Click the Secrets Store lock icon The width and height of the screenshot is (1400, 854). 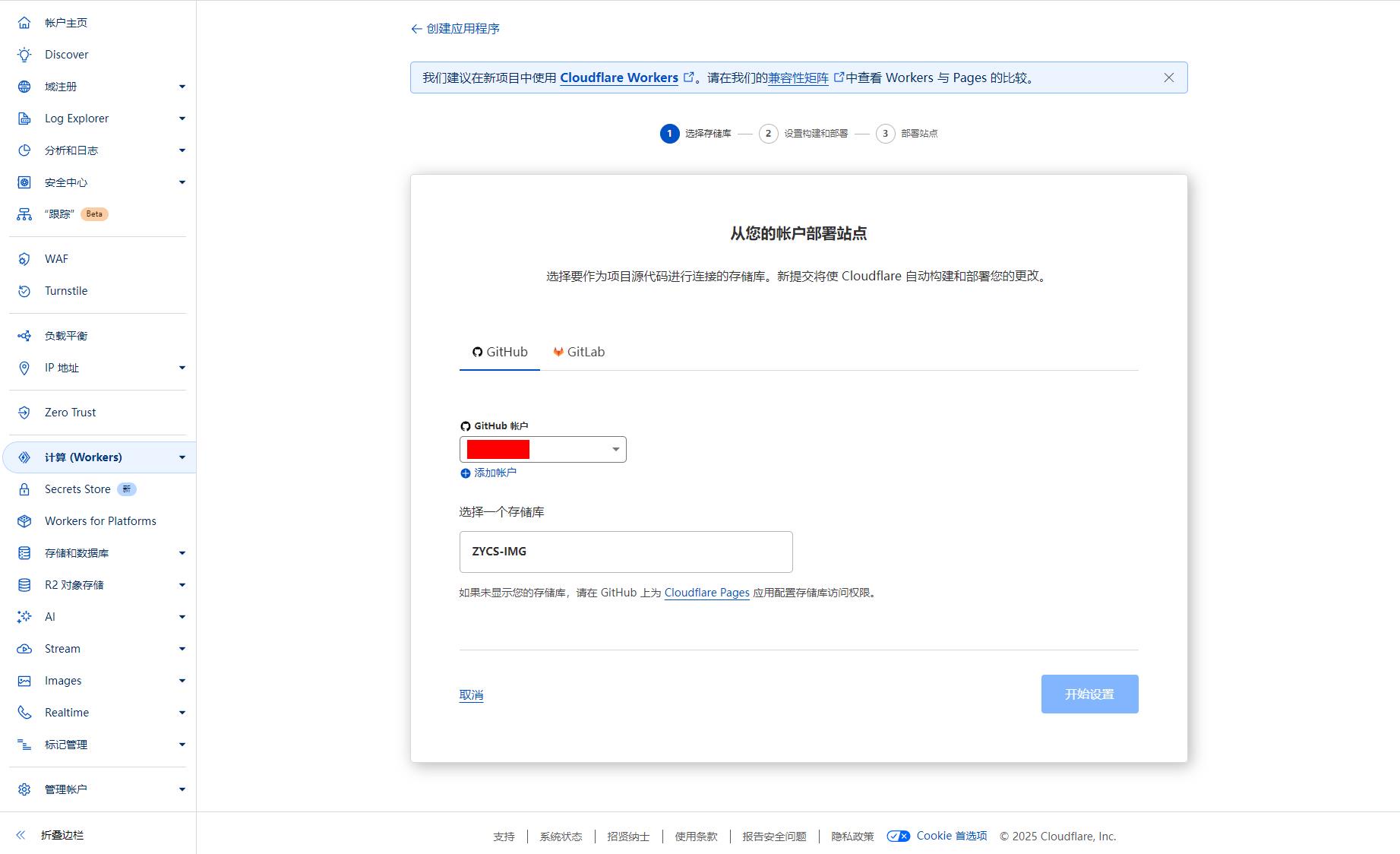pos(24,489)
